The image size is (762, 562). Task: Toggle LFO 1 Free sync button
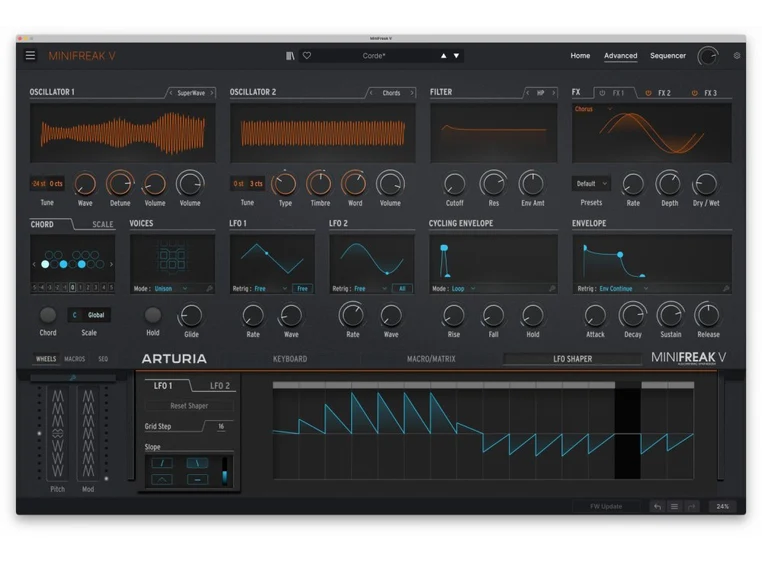point(302,289)
